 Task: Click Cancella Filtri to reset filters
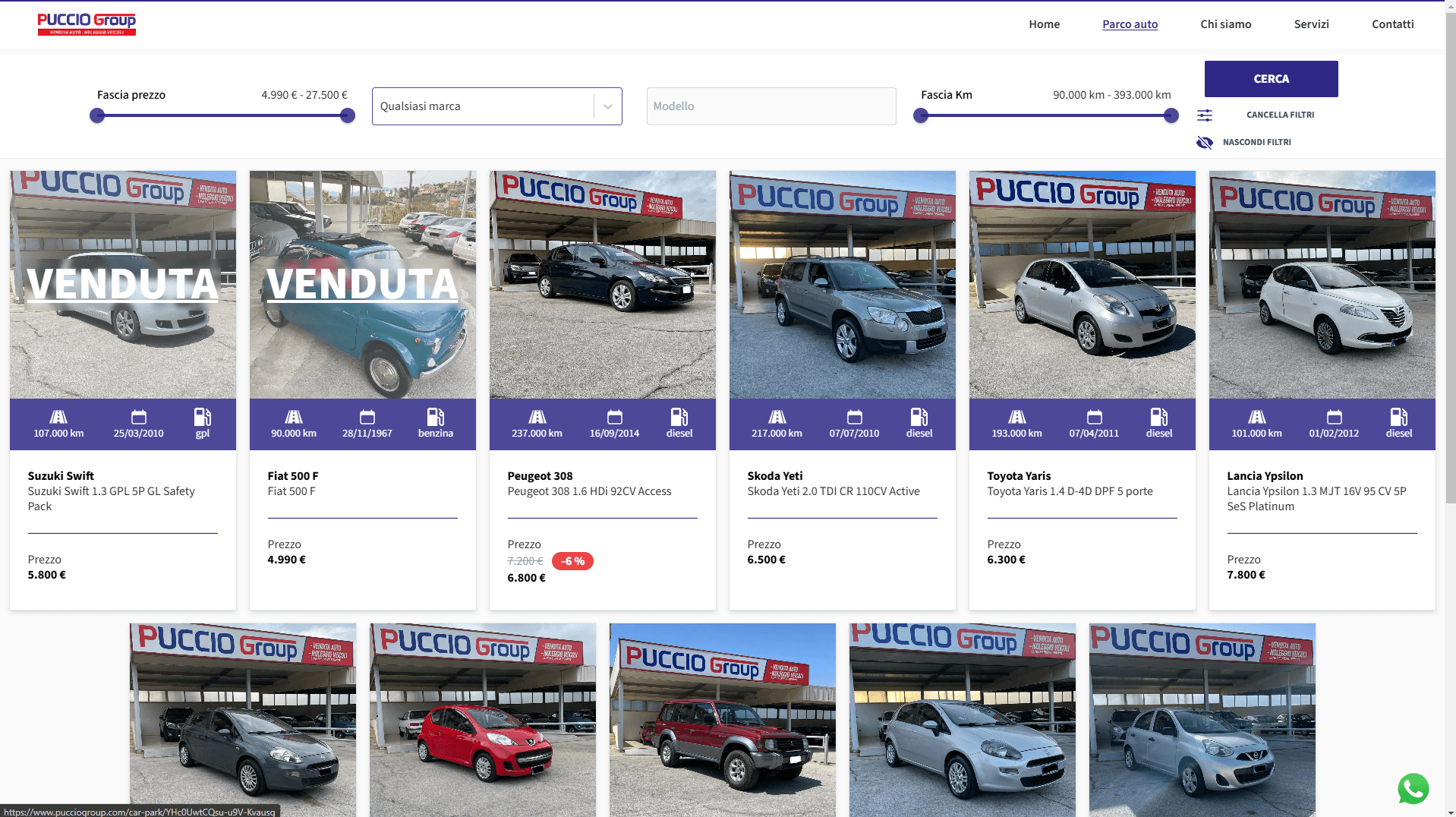(1280, 115)
